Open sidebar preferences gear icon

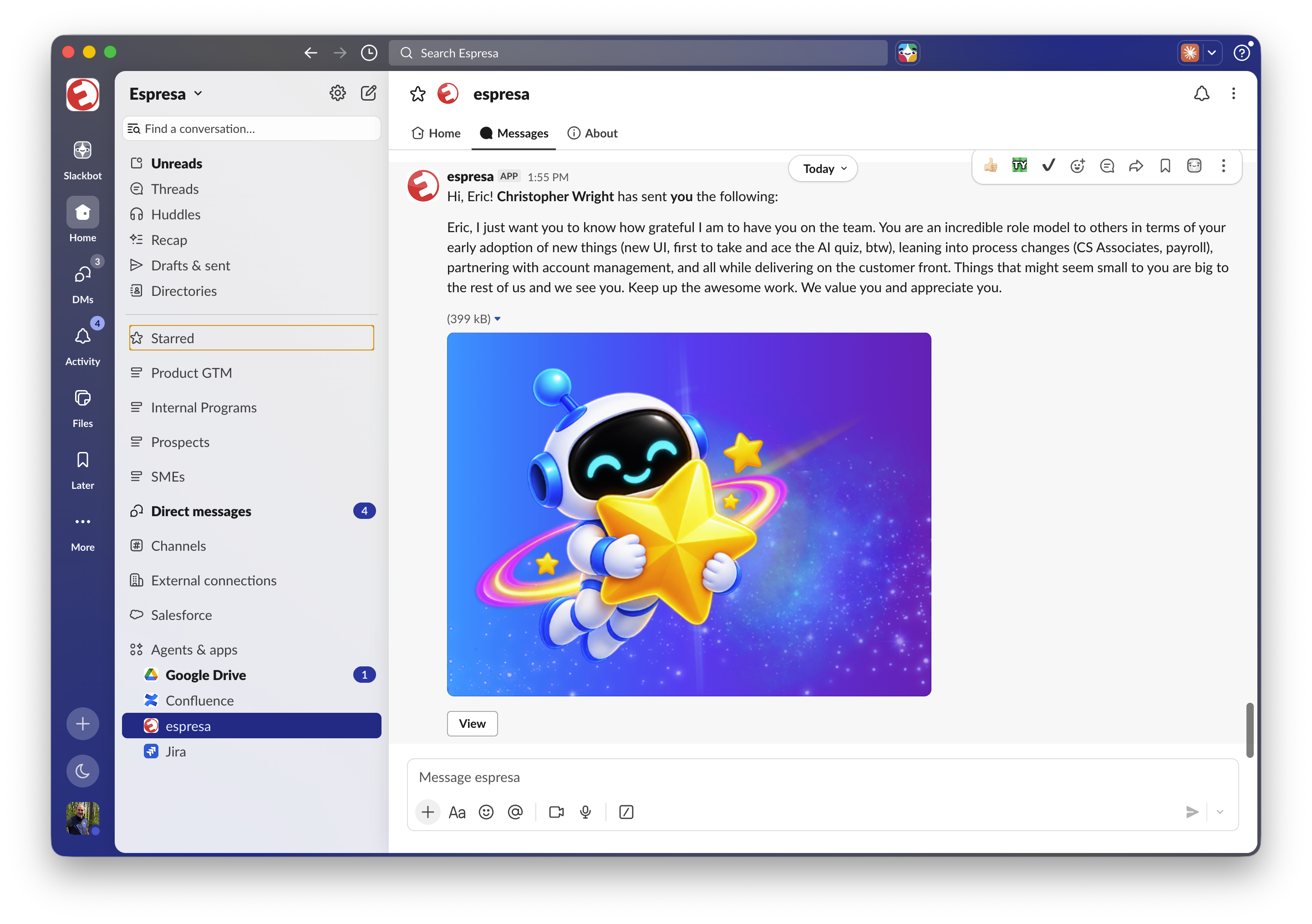coord(338,92)
